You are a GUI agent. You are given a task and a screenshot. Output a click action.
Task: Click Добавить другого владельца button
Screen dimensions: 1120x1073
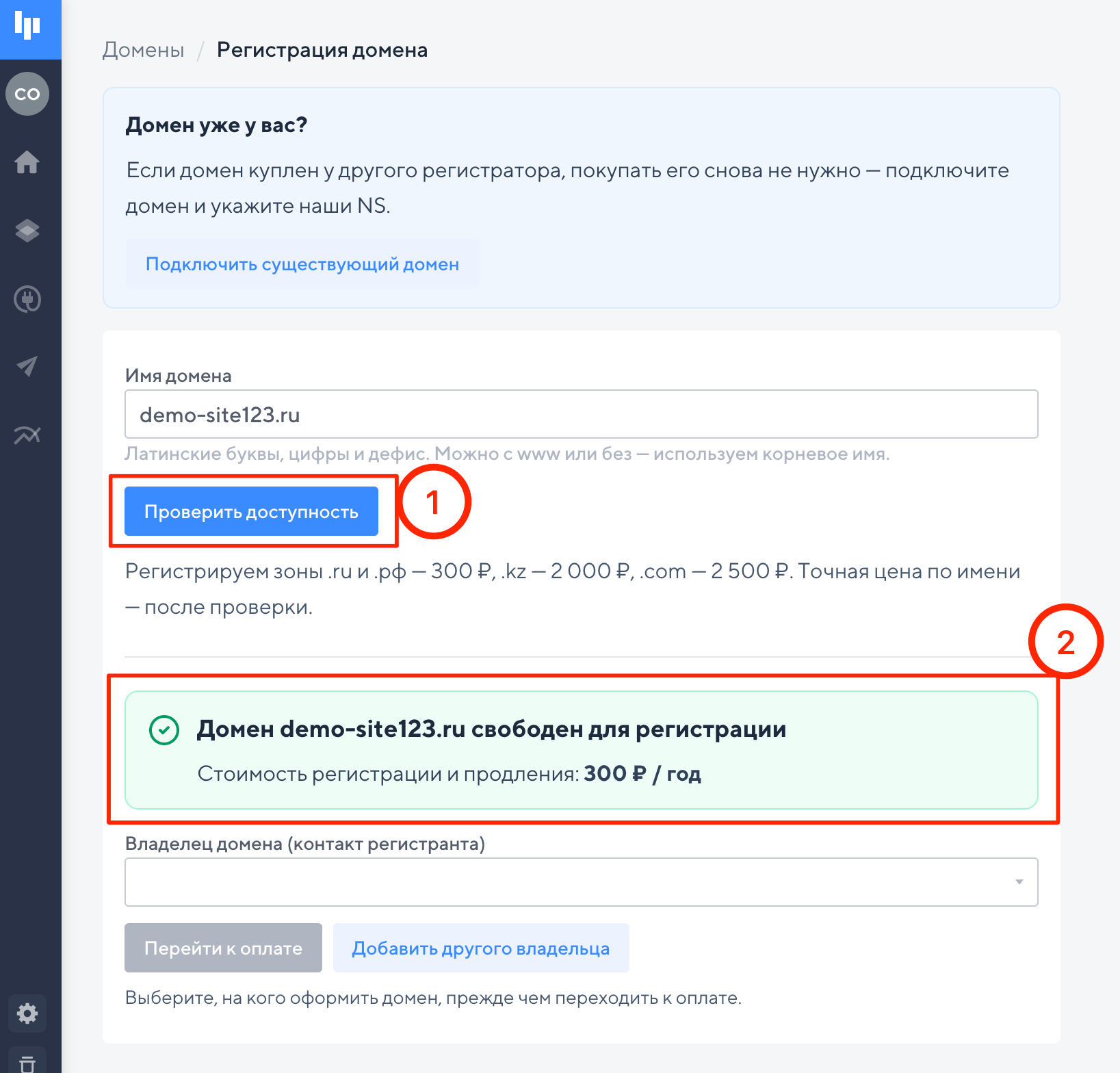click(x=481, y=948)
